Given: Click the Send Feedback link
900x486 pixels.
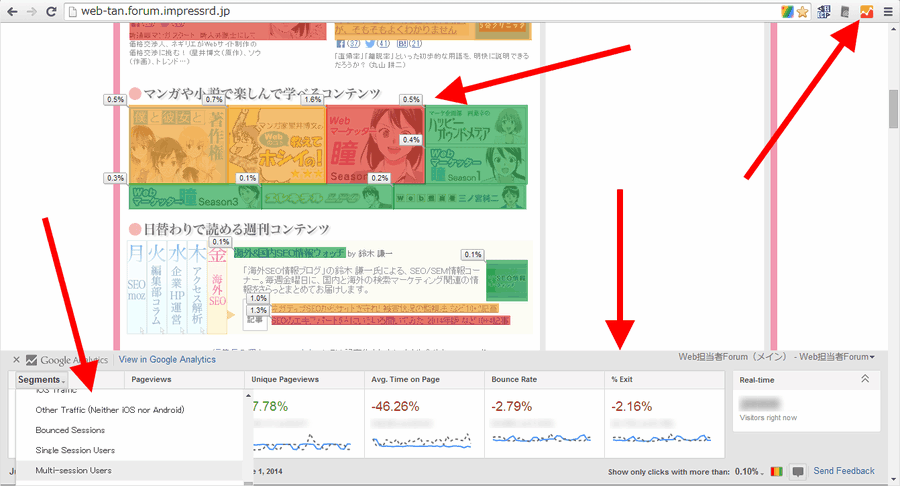Looking at the screenshot, I should click(x=844, y=471).
